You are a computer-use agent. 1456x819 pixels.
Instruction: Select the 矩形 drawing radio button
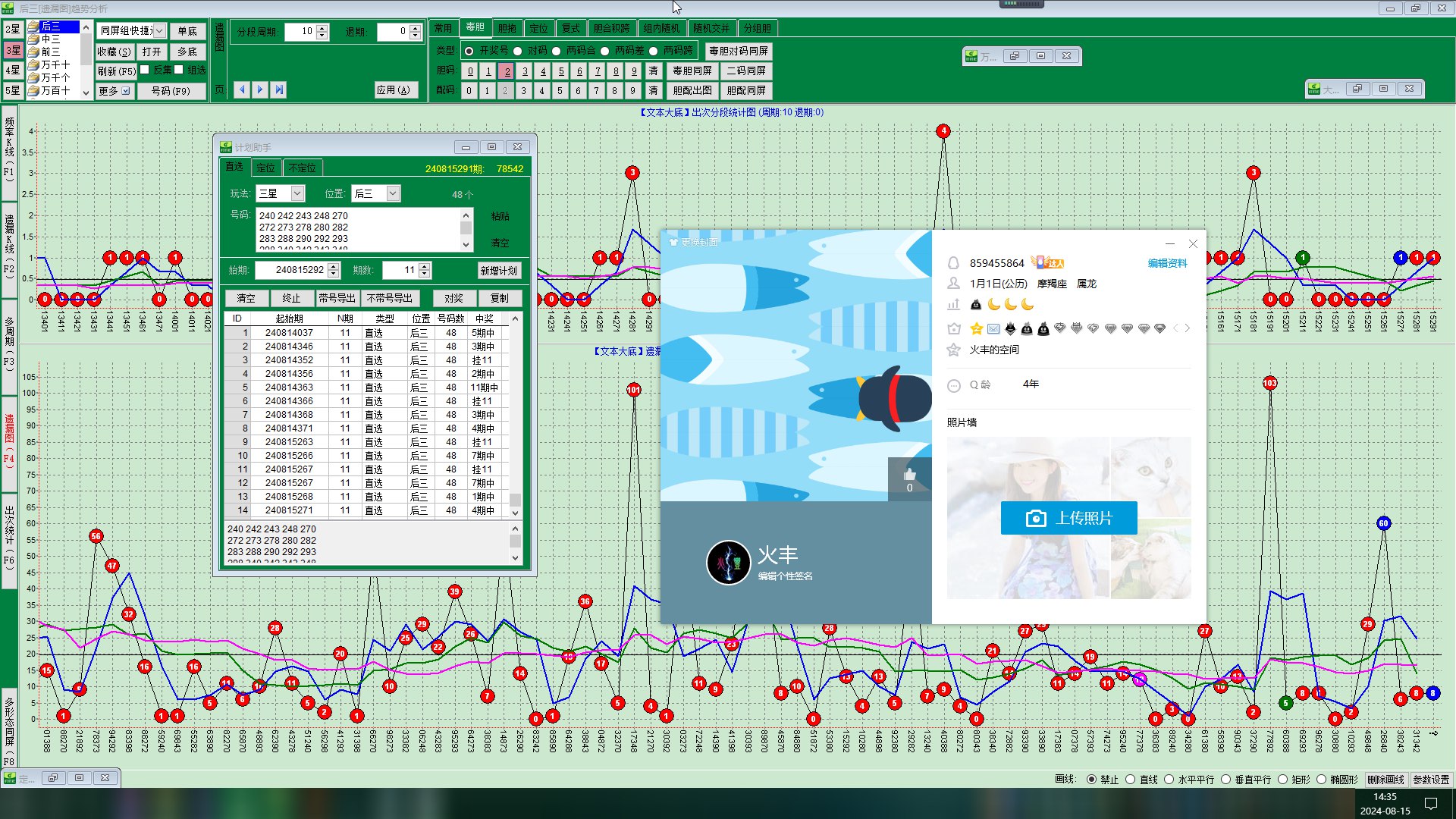(x=1282, y=780)
